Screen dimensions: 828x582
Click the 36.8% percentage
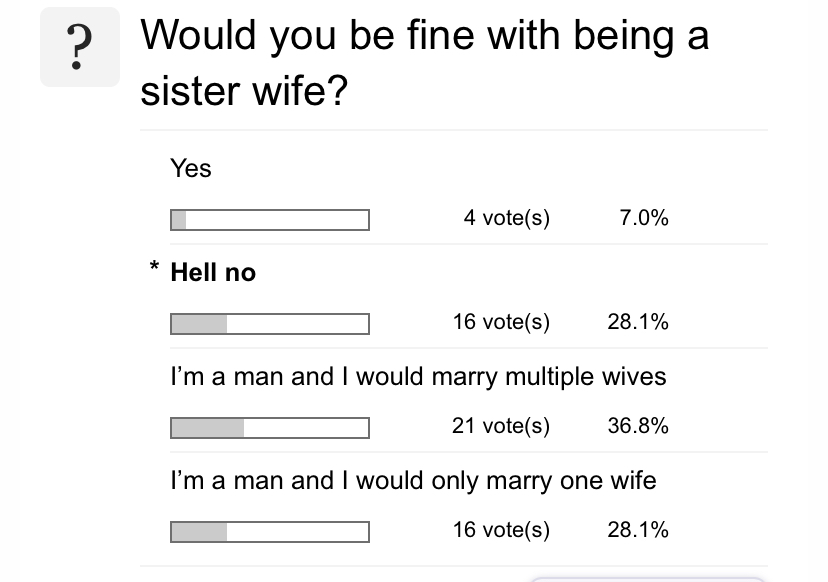click(x=638, y=426)
